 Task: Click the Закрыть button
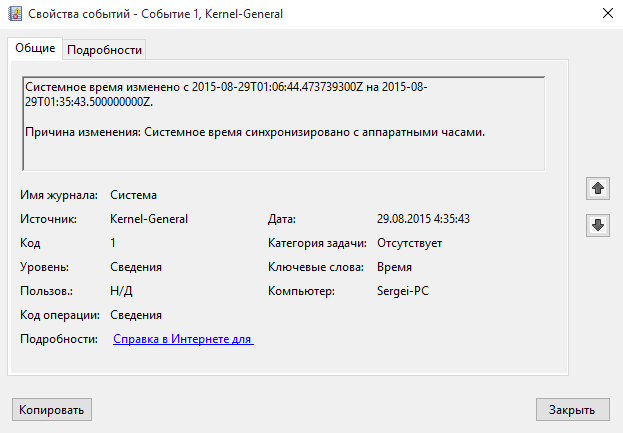pos(573,410)
